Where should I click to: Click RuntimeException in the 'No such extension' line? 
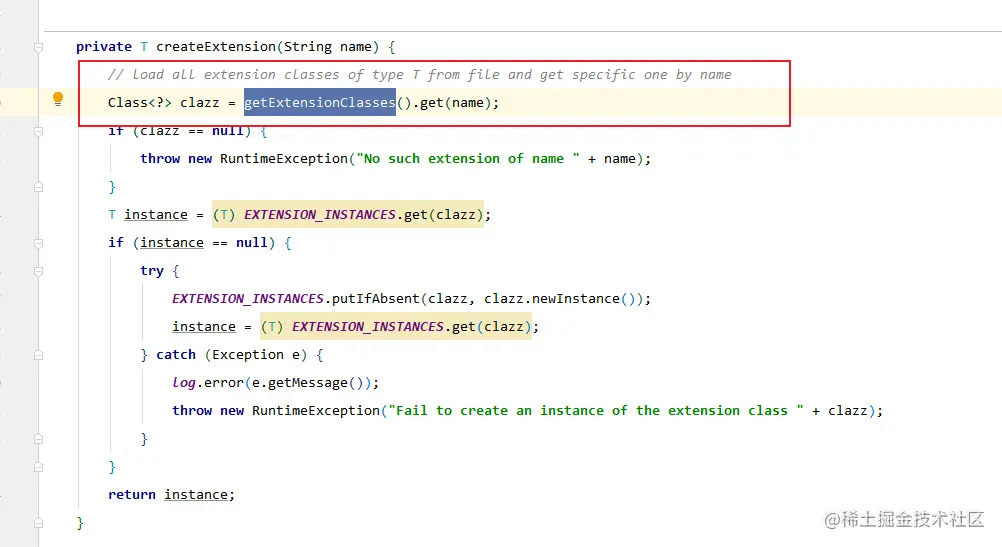tap(284, 158)
